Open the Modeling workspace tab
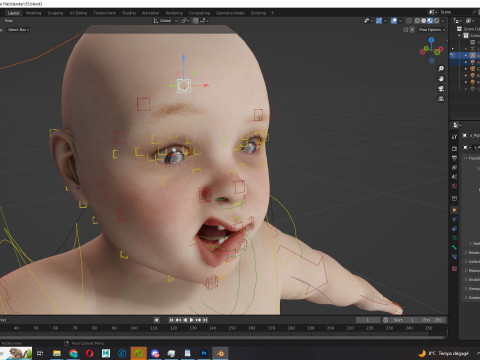The image size is (480, 360). [x=33, y=13]
